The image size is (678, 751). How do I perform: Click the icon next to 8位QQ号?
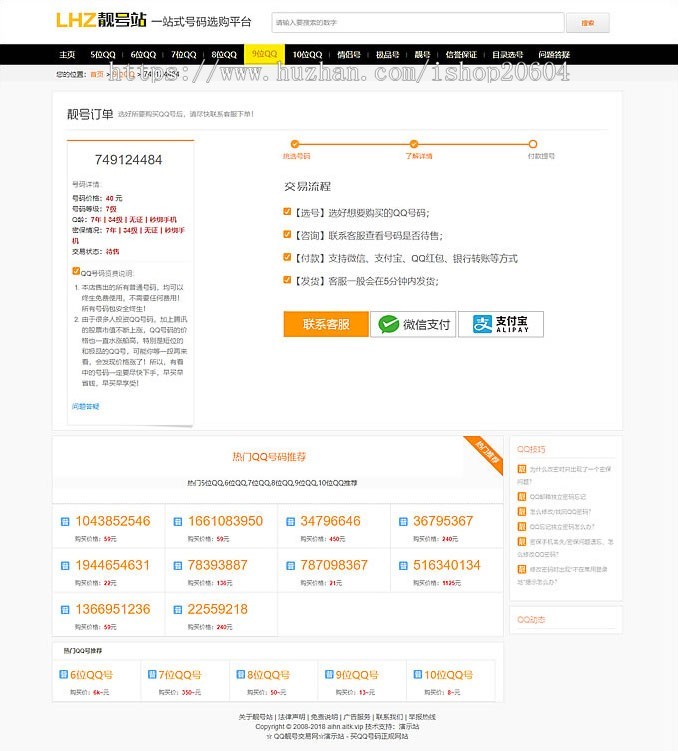pos(241,674)
